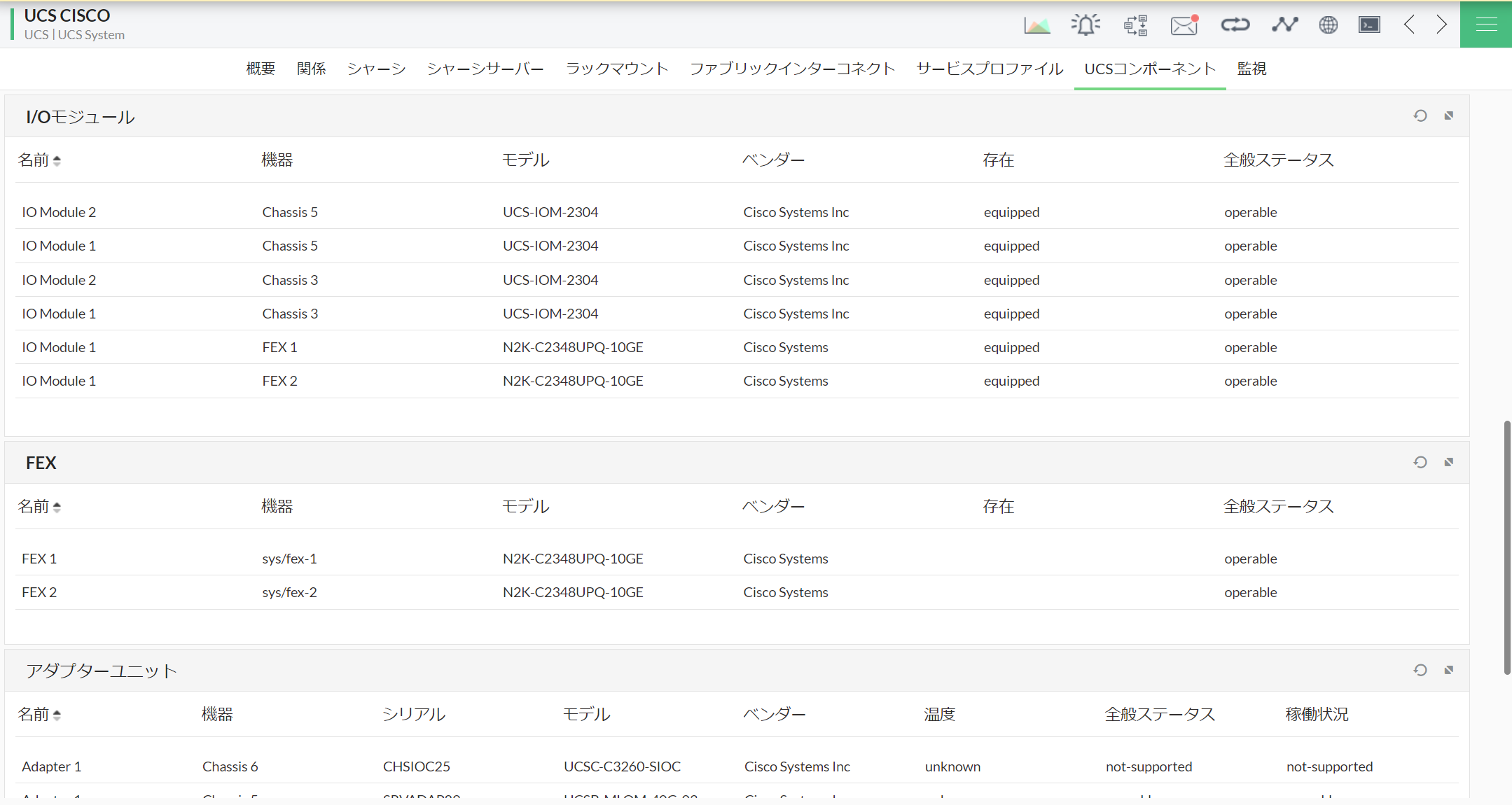The width and height of the screenshot is (1512, 805).
Task: Open the area graph icon in header
Action: pos(1036,25)
